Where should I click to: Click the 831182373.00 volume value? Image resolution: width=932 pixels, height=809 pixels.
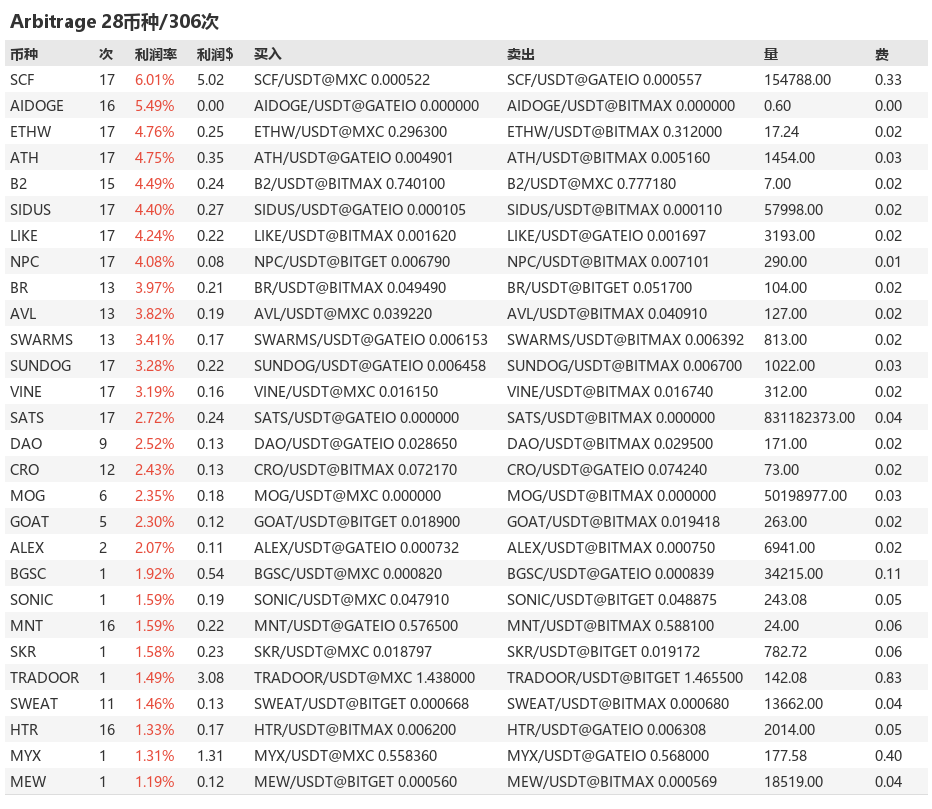pyautogui.click(x=810, y=418)
